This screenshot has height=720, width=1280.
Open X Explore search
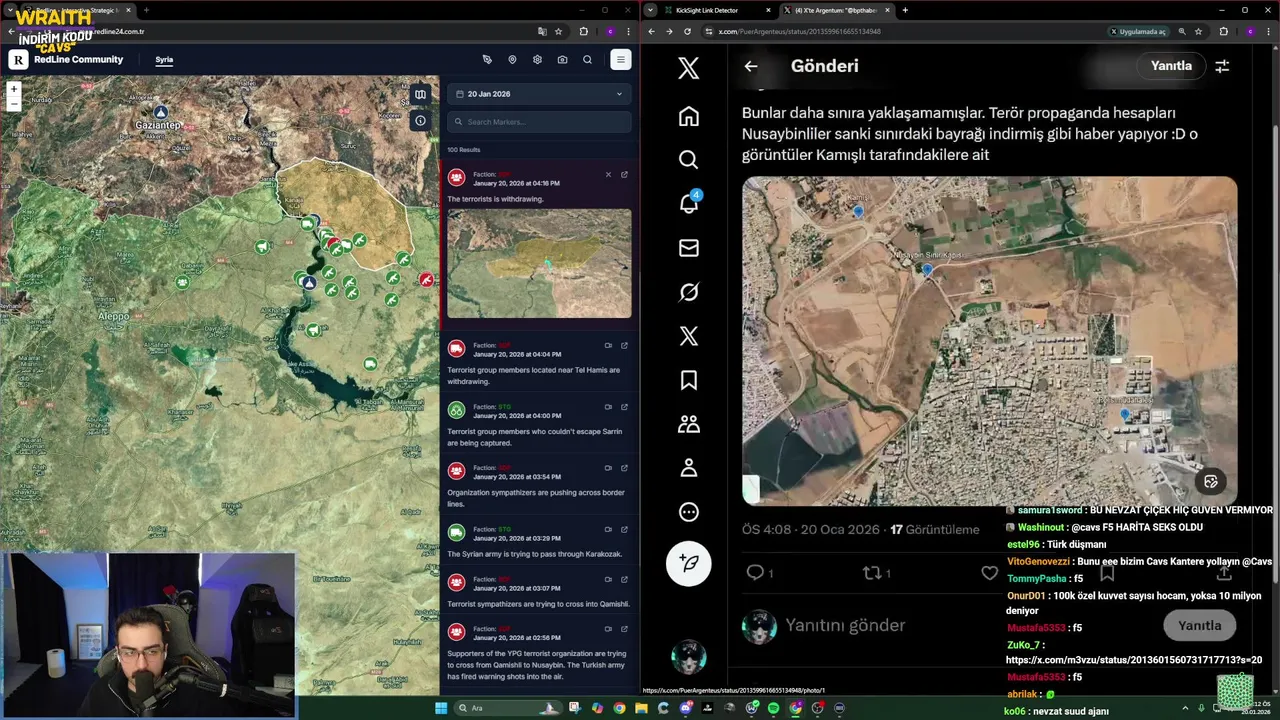click(x=689, y=160)
